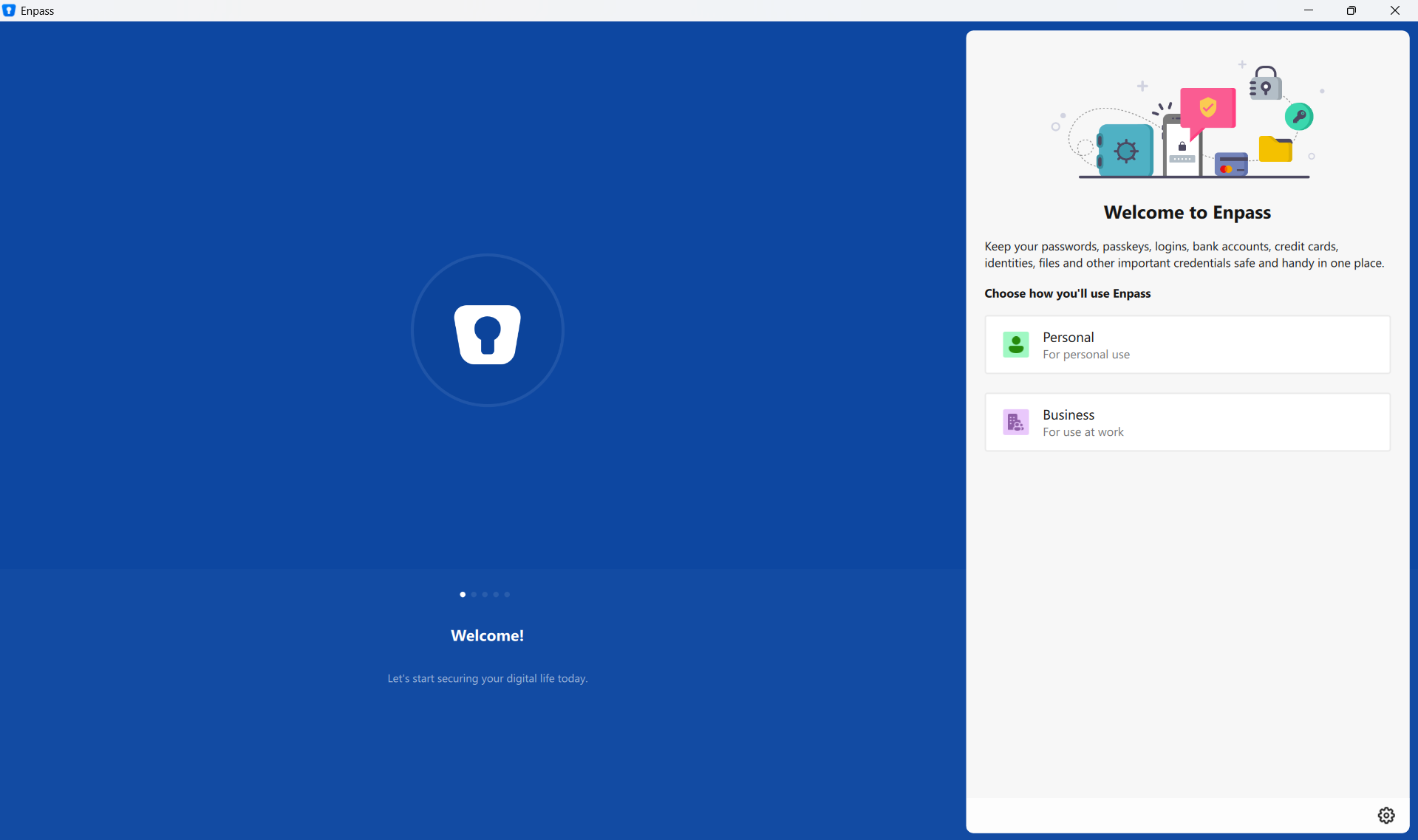
Task: Minimize the Enpass window
Action: (x=1309, y=10)
